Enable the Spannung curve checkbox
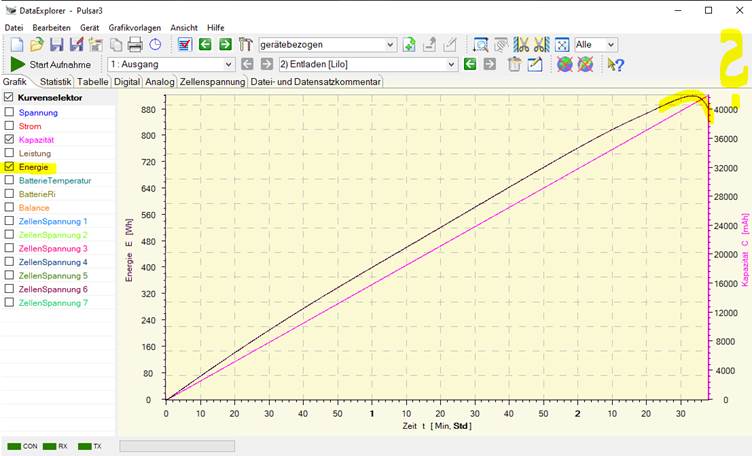Viewport: 752px width, 456px height. click(x=9, y=112)
